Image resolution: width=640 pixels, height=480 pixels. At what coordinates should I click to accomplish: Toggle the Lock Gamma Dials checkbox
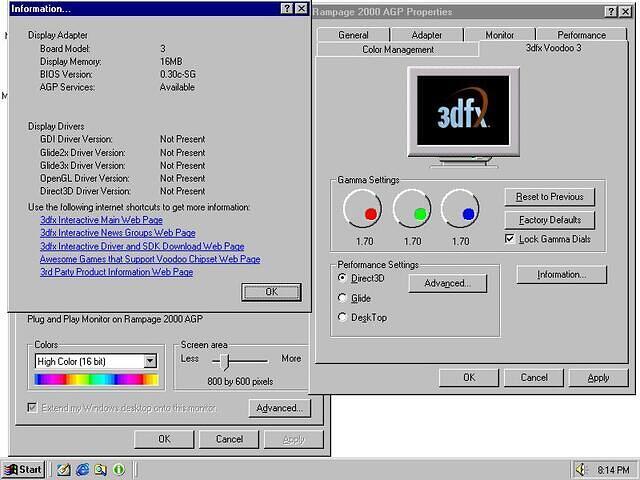coord(510,239)
